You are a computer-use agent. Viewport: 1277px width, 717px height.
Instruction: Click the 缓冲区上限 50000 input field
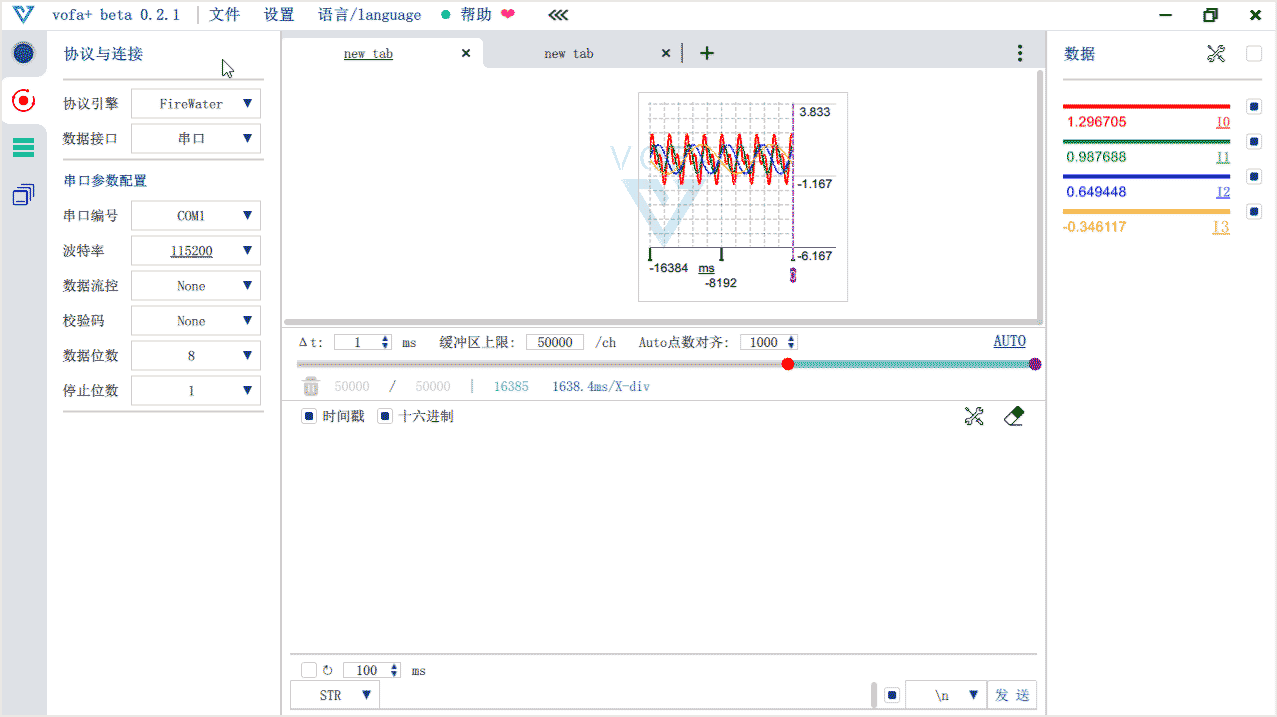[x=555, y=342]
